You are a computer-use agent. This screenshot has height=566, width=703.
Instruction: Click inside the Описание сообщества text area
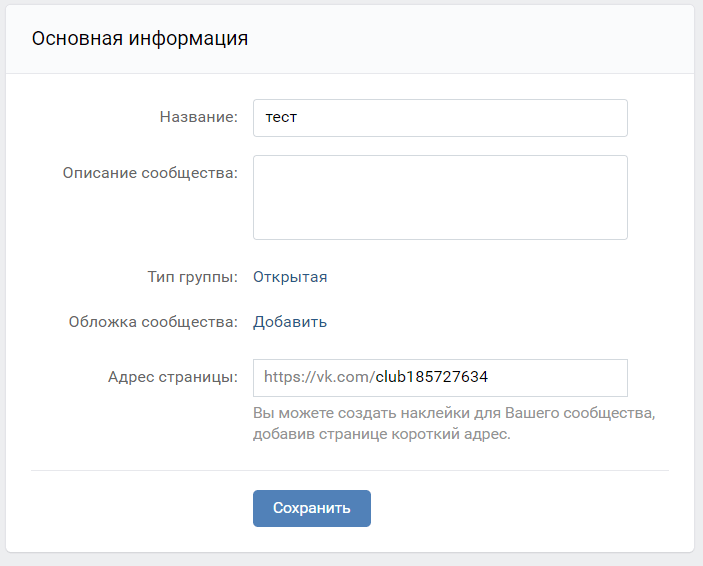click(440, 197)
